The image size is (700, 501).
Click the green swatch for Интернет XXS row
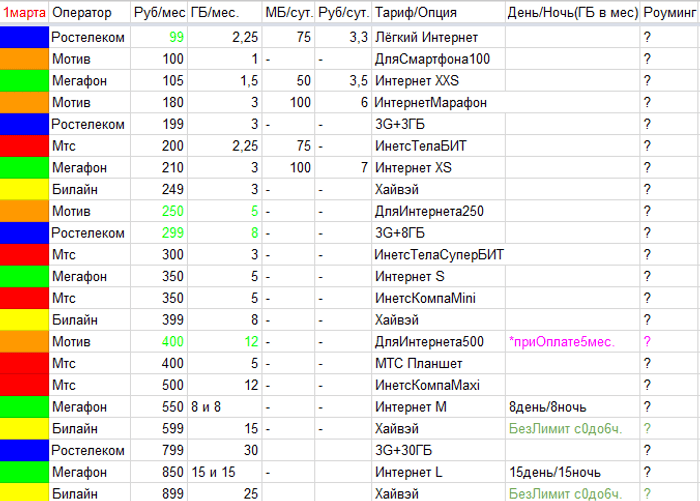click(x=24, y=81)
